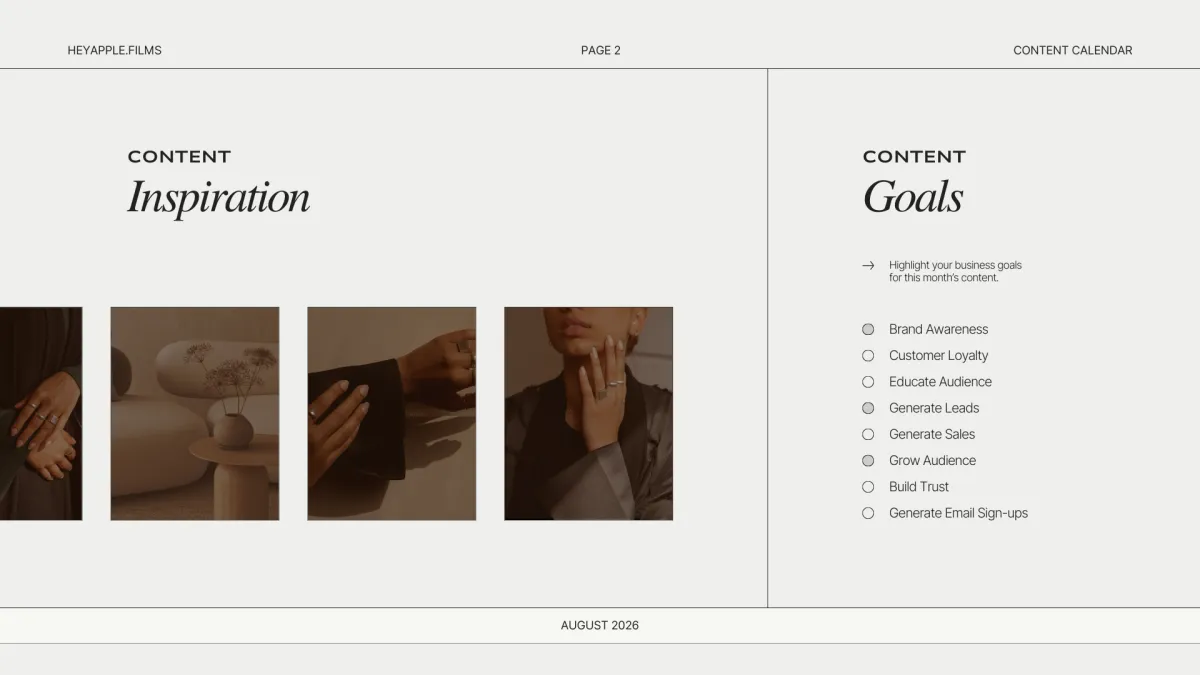Check the Educate Audience circle
Image resolution: width=1200 pixels, height=675 pixels.
(x=868, y=382)
